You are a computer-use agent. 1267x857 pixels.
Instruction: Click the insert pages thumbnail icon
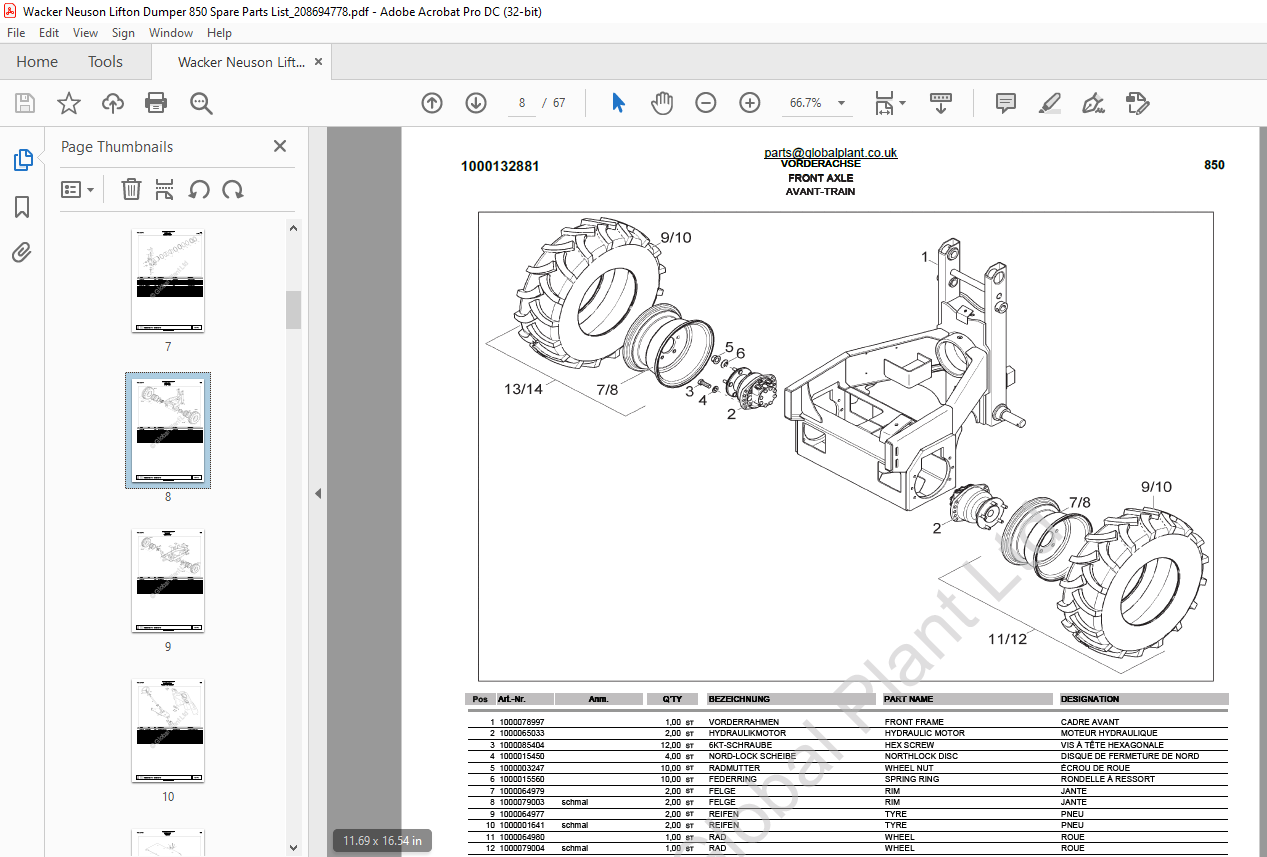tap(165, 189)
